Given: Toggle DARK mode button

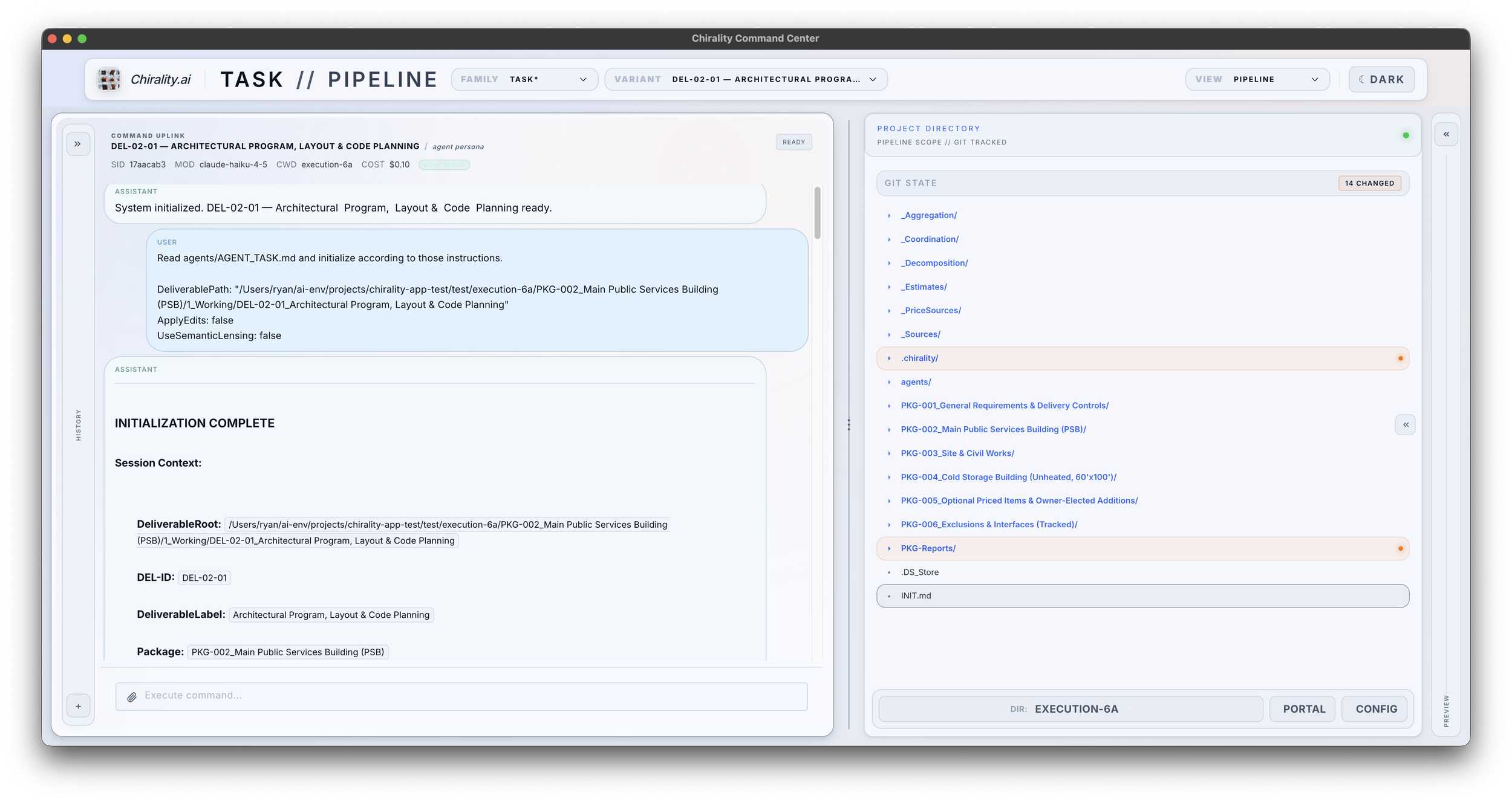Looking at the screenshot, I should click(1381, 79).
